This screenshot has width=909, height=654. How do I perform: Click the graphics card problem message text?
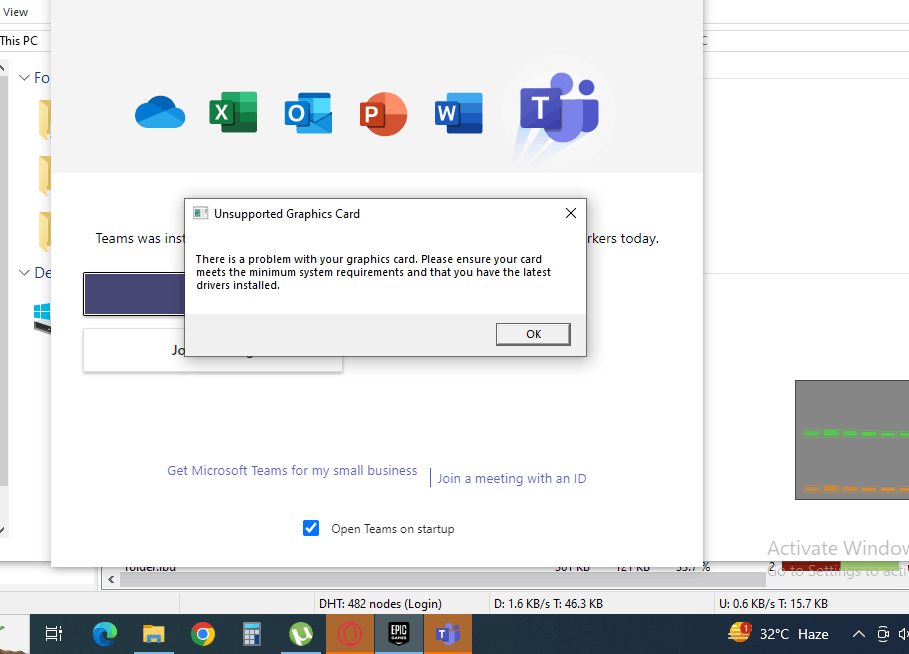[373, 272]
